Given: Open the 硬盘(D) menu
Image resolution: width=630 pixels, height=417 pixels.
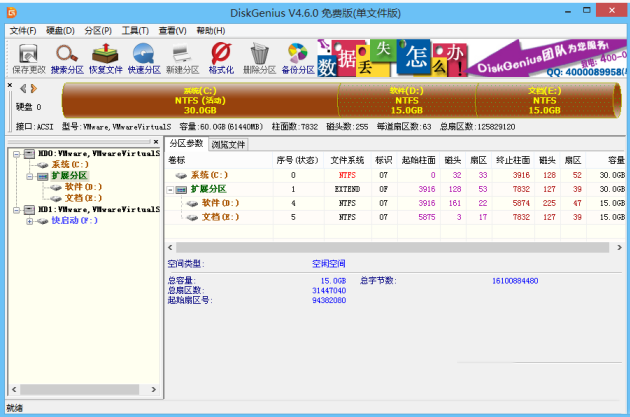Looking at the screenshot, I should [59, 31].
